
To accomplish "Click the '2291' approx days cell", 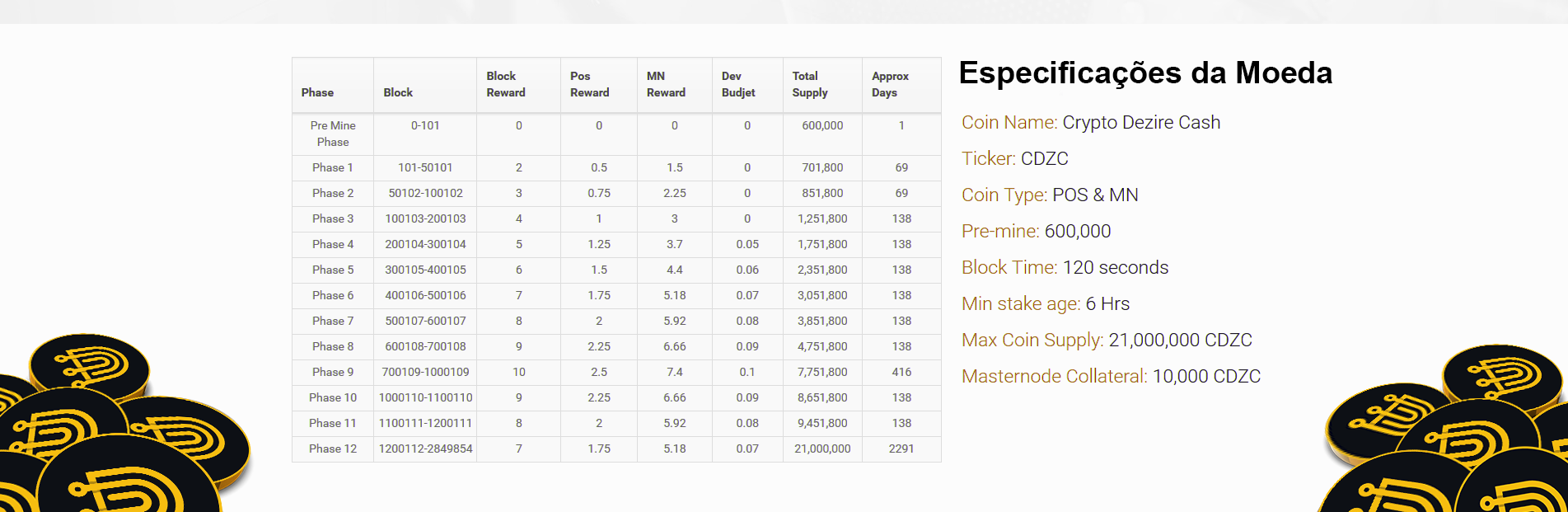I will [x=901, y=449].
